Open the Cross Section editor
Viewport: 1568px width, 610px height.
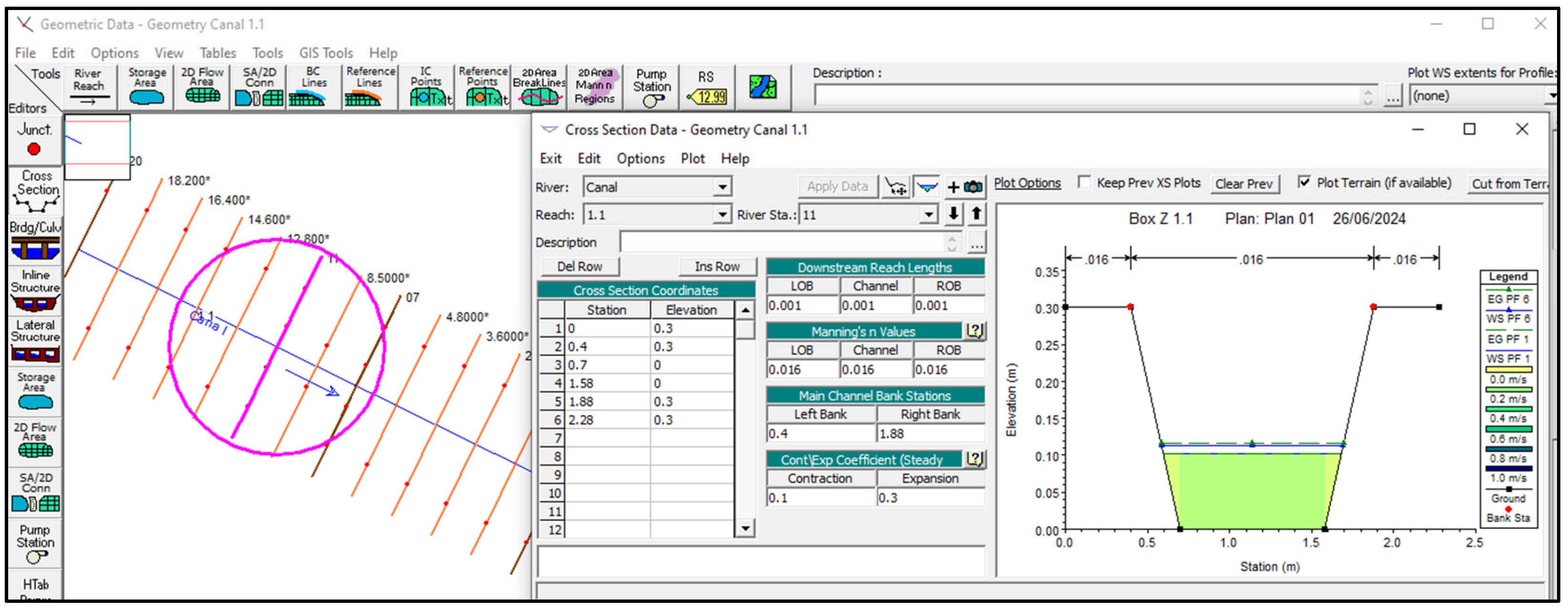pos(35,190)
